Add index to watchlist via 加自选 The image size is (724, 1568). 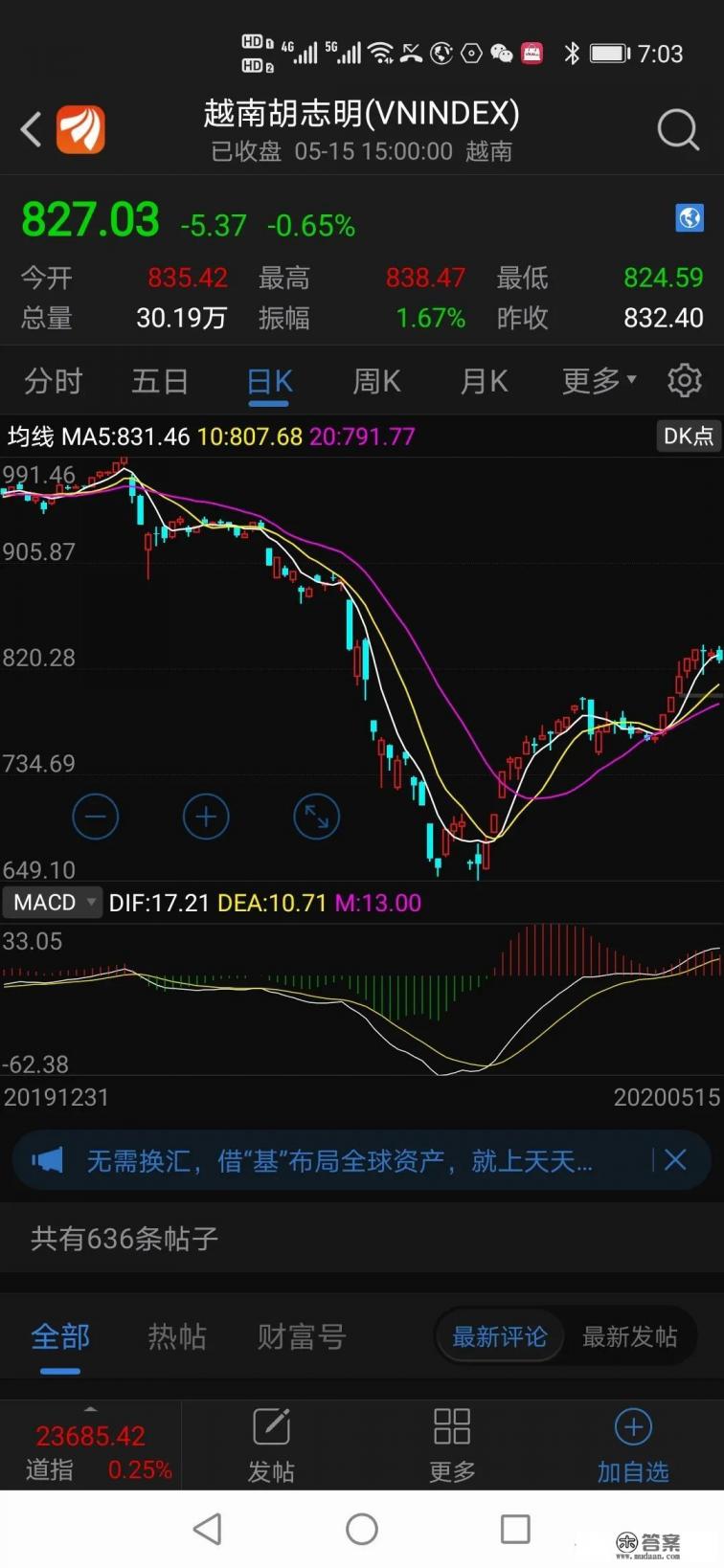click(632, 1445)
